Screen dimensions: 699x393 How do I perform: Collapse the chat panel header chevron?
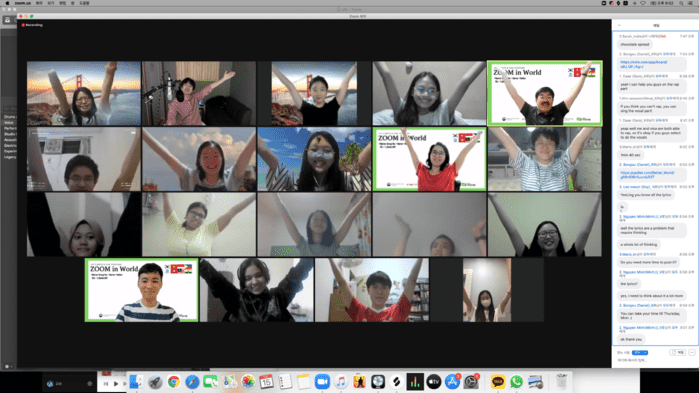[x=619, y=25]
